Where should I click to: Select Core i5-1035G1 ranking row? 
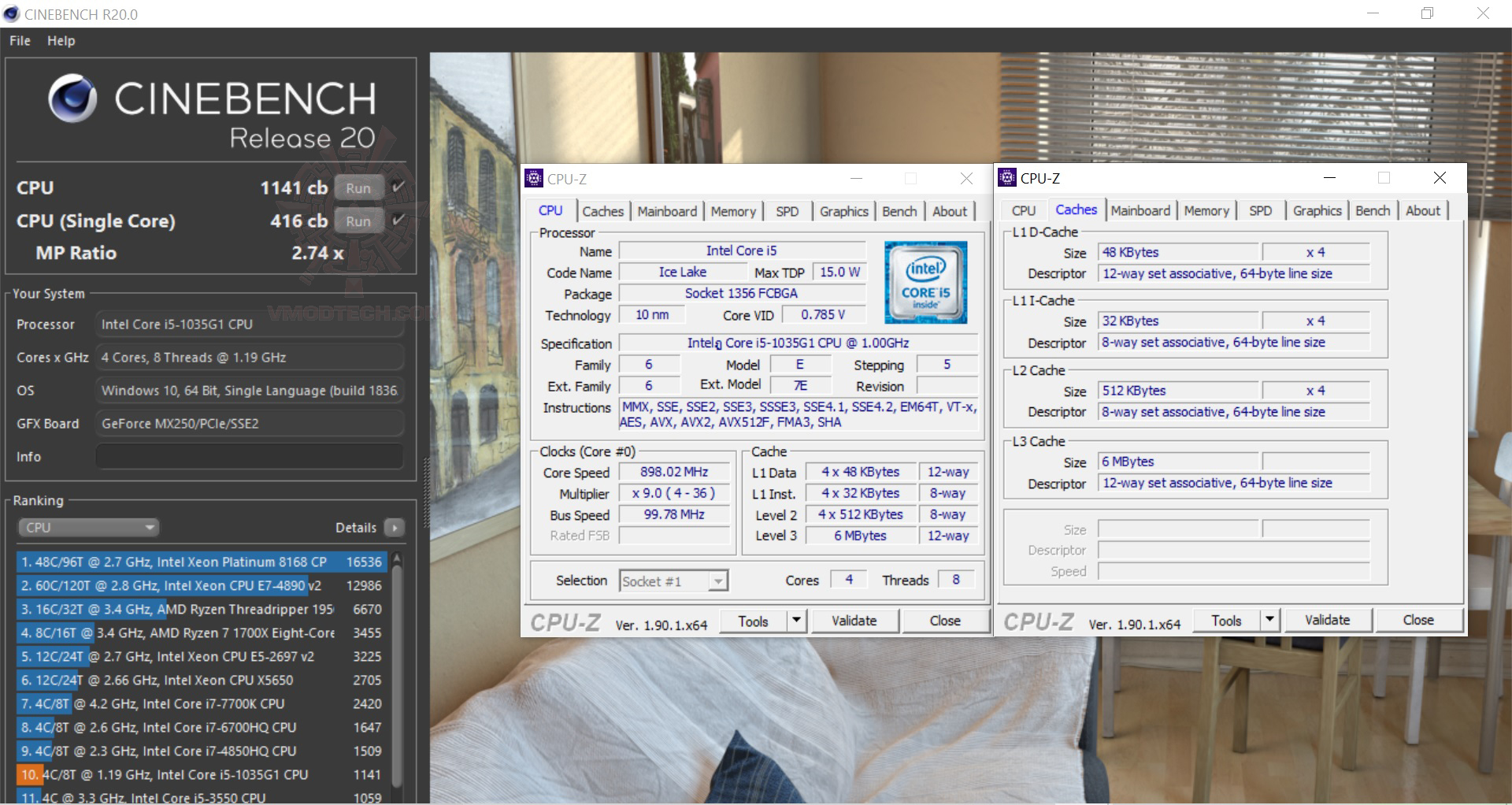coord(200,775)
